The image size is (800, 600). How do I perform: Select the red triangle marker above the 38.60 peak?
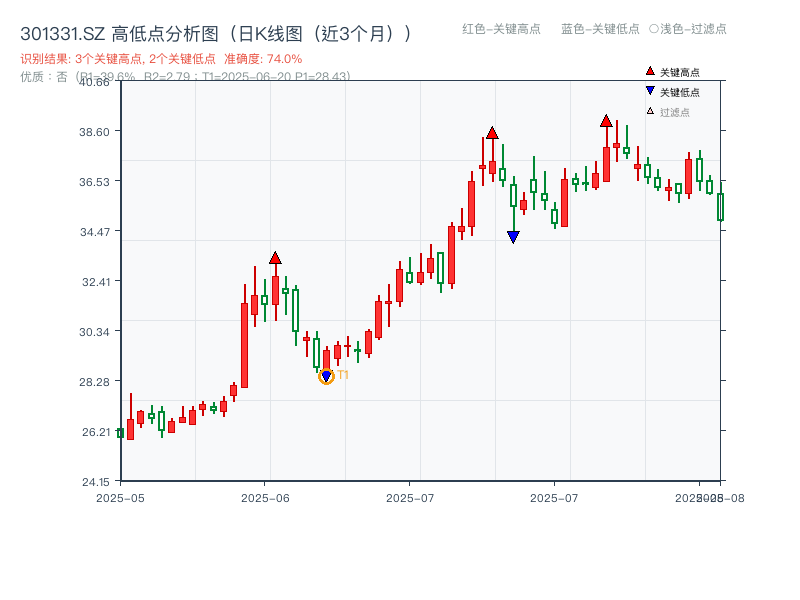coord(492,130)
